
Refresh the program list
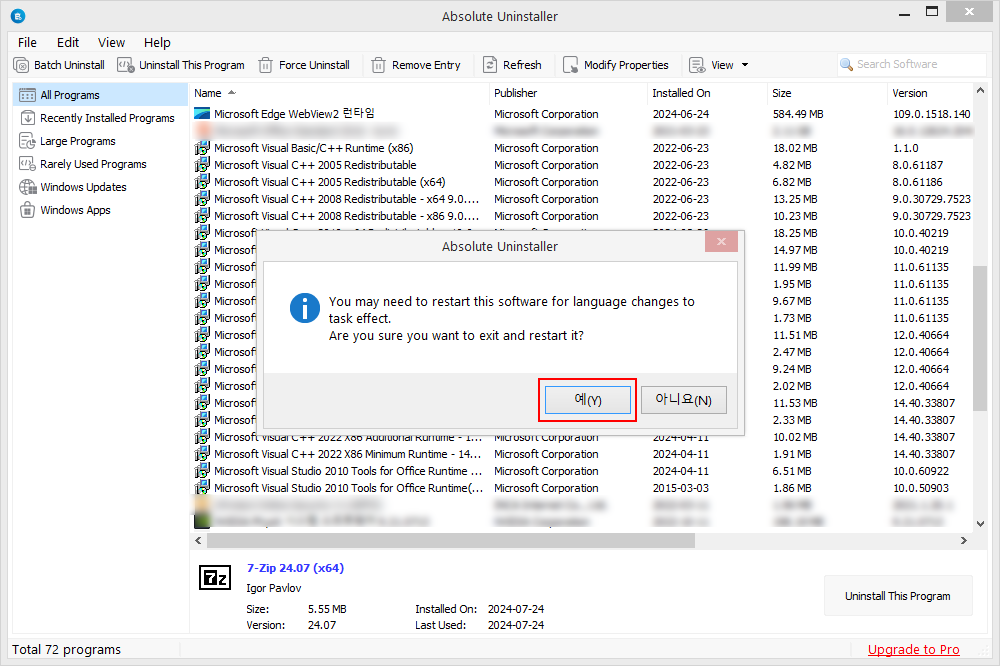click(512, 65)
